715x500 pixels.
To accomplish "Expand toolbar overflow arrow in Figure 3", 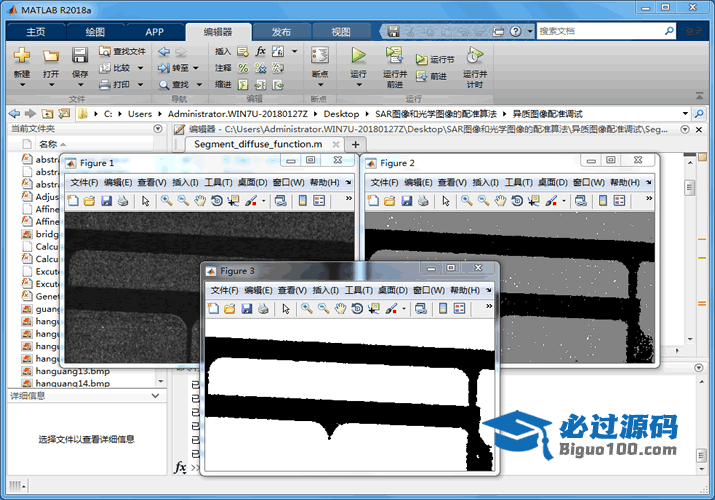I will [x=489, y=306].
